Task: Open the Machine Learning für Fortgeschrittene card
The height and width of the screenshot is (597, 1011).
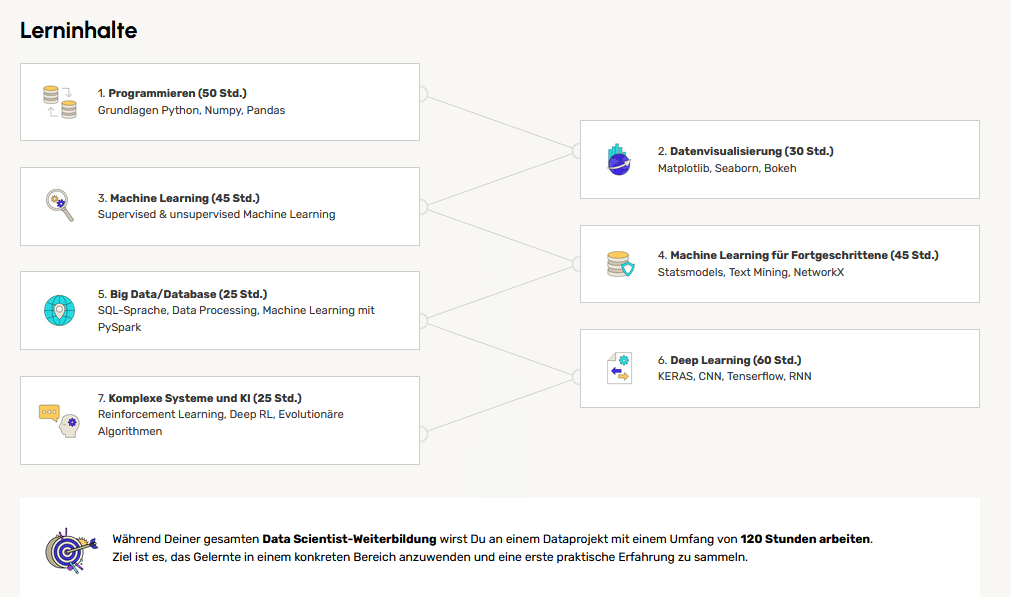Action: (780, 263)
